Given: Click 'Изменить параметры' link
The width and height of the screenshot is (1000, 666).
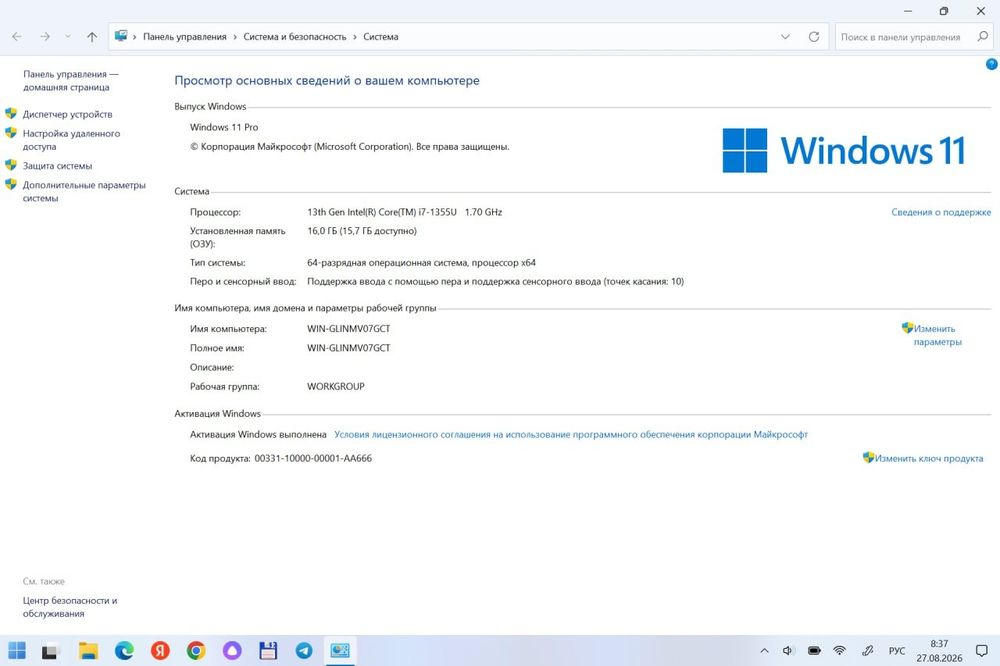Looking at the screenshot, I should click(937, 335).
